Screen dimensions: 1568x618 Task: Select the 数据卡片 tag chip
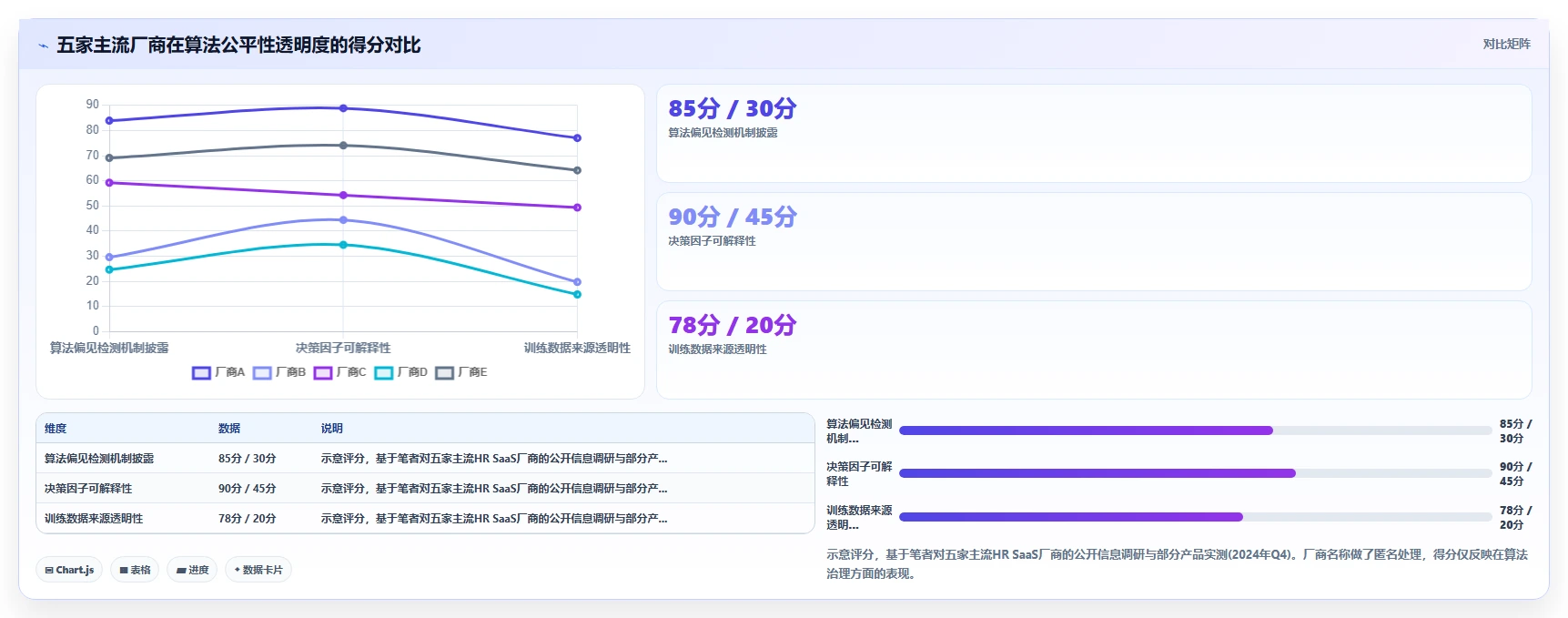pyautogui.click(x=258, y=570)
